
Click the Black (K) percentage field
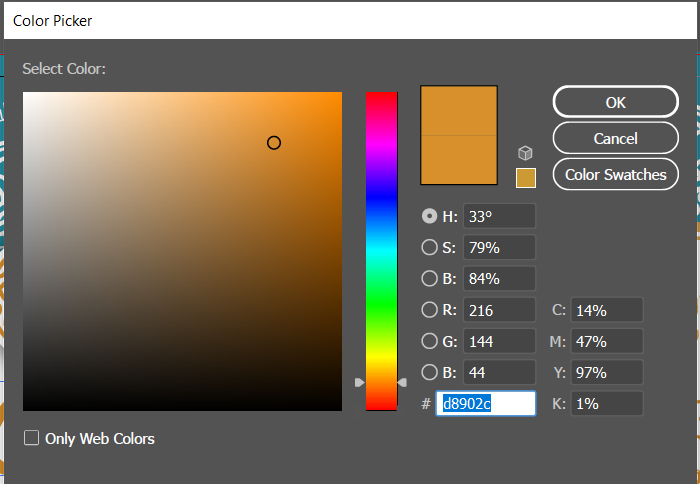(606, 403)
